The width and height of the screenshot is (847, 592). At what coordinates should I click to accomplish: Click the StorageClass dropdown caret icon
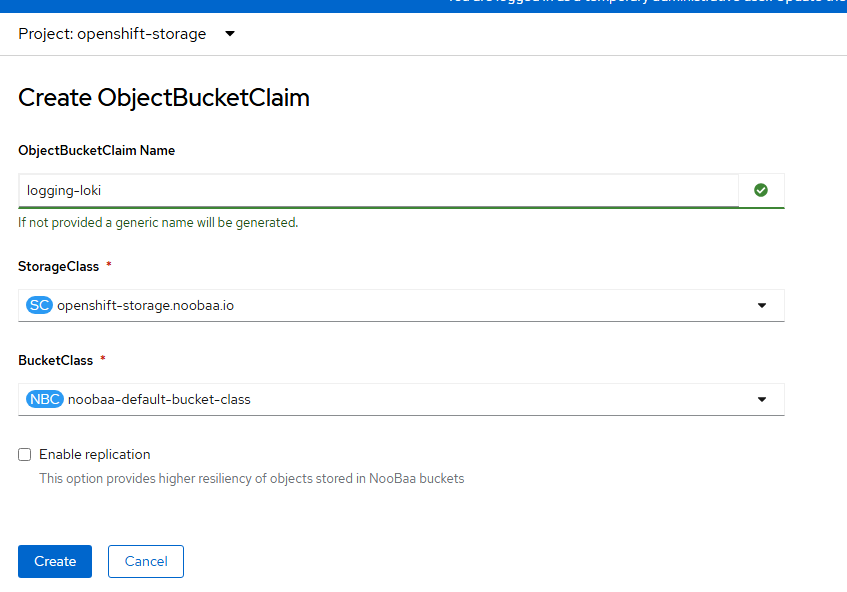[x=763, y=305]
